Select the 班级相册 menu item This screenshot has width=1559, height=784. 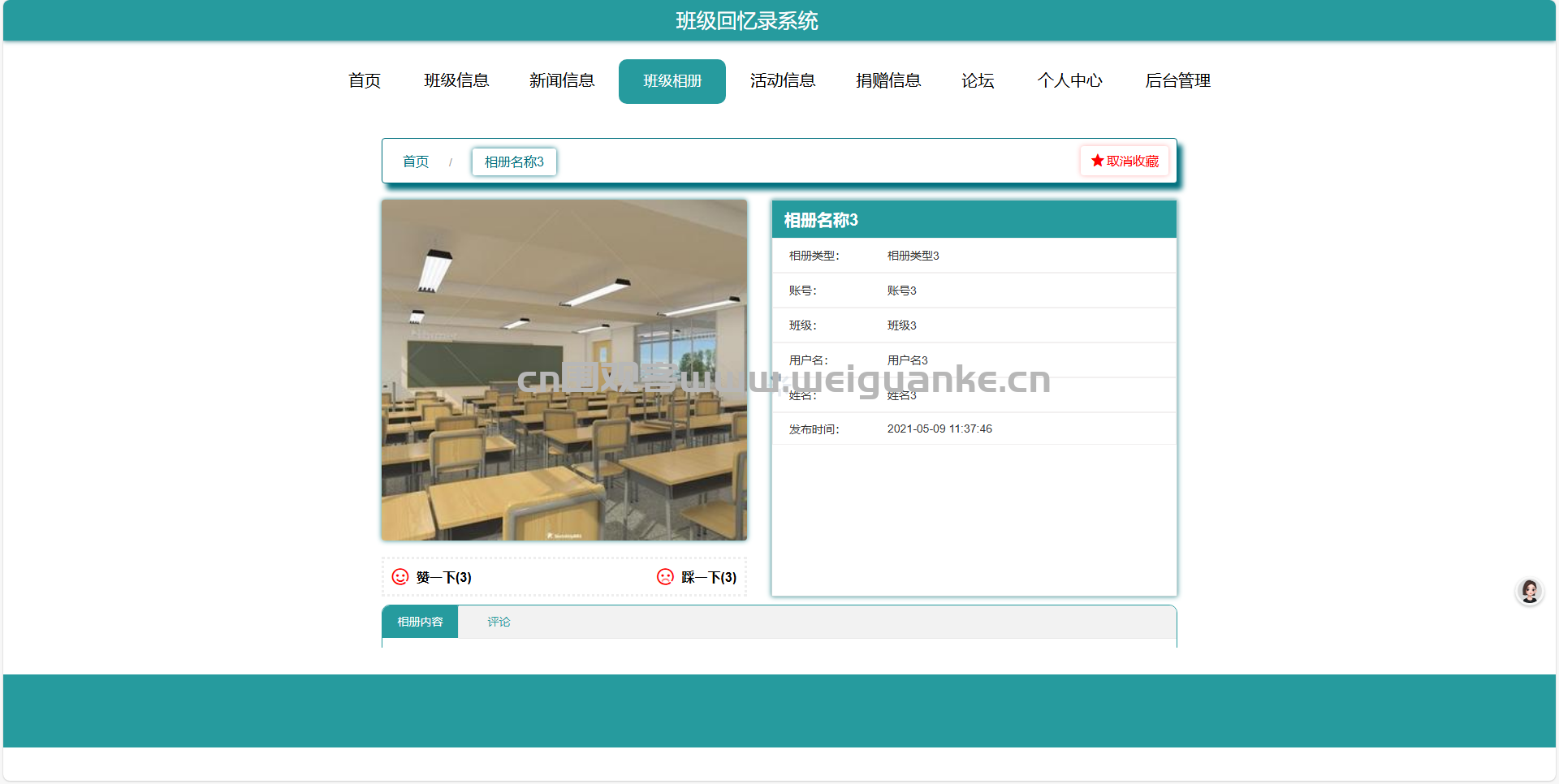672,81
